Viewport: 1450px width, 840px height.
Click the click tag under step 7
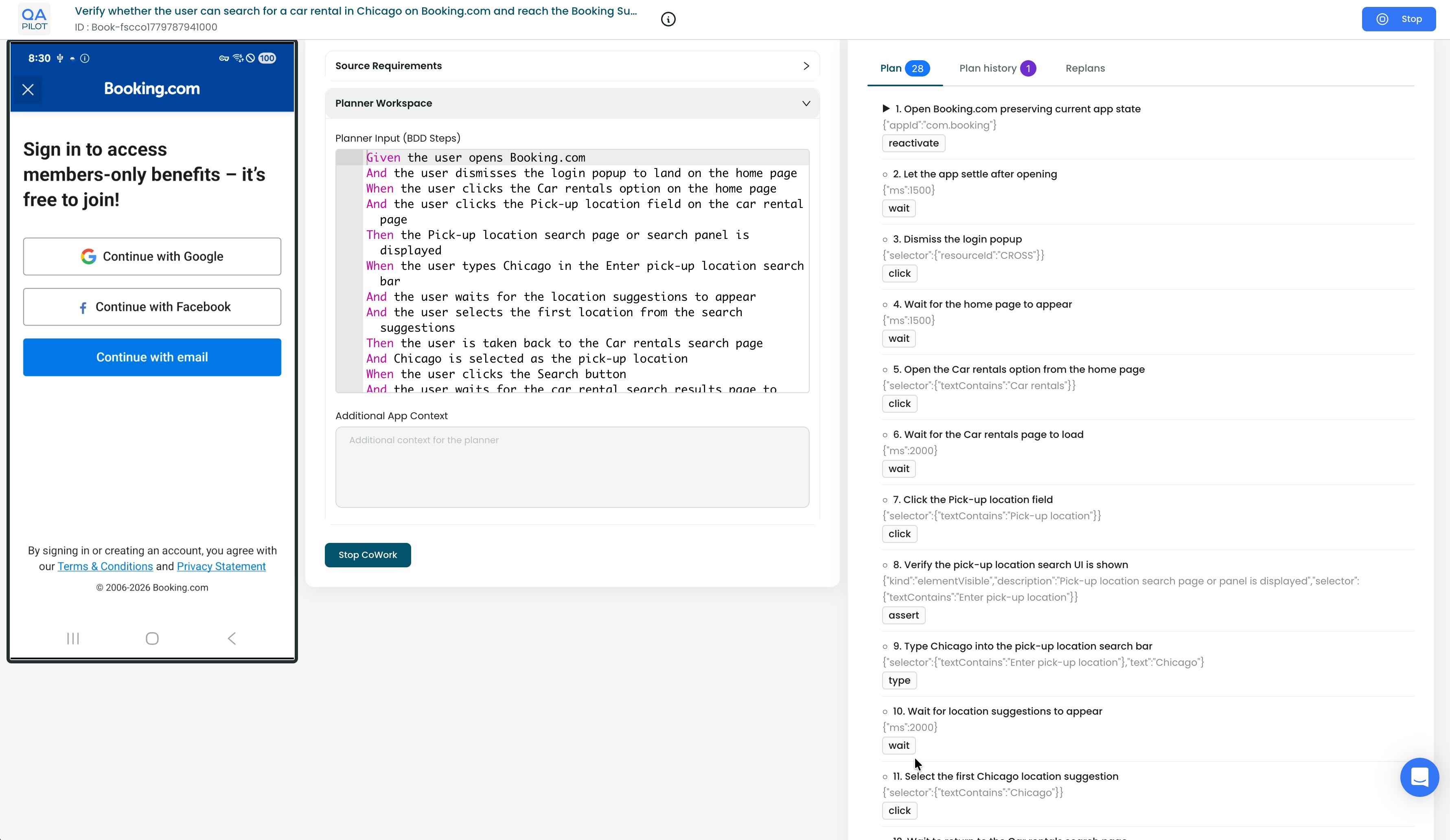coord(899,534)
